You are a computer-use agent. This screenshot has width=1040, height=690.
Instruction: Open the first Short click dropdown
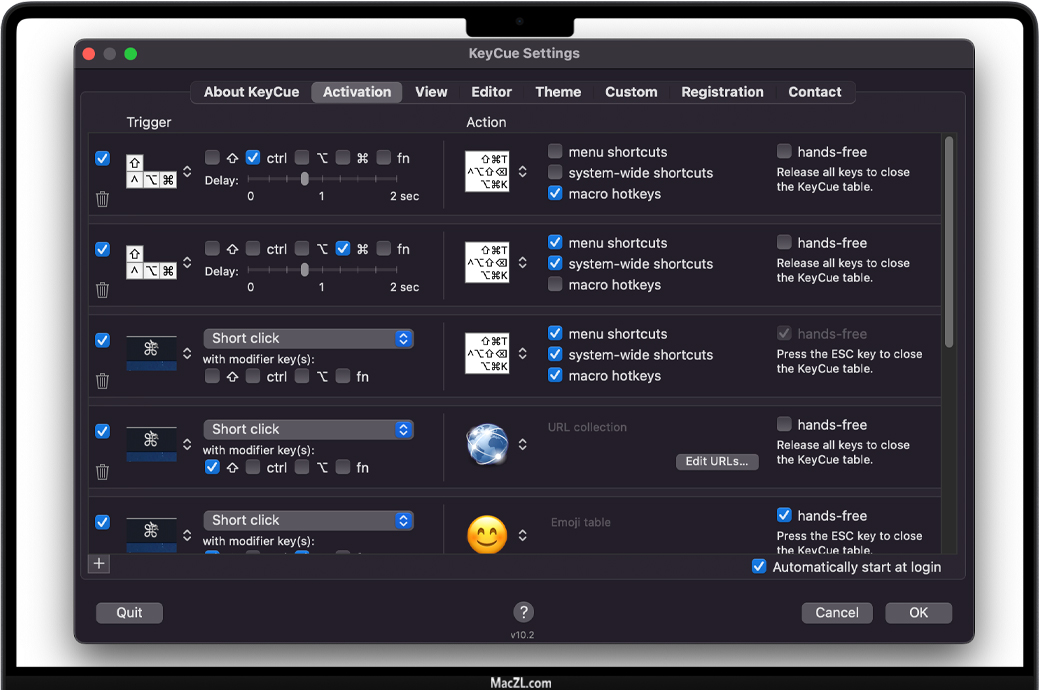[x=308, y=339]
